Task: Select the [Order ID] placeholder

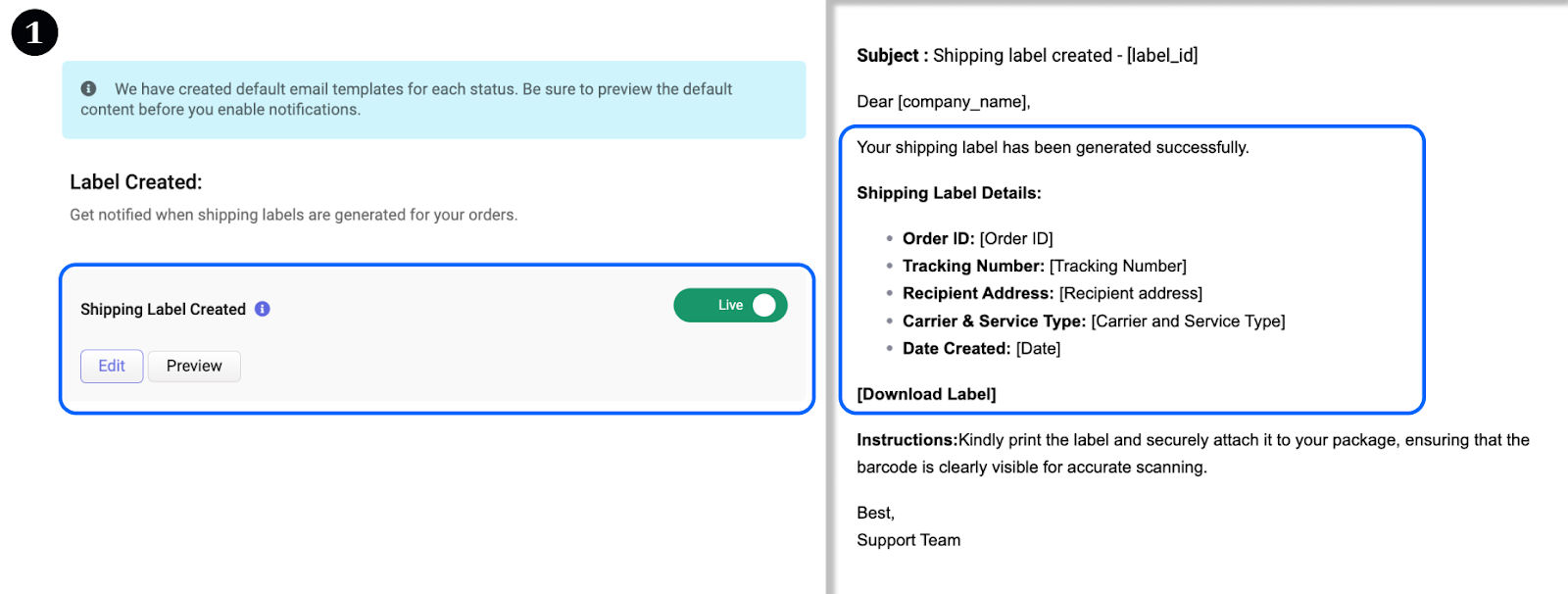Action: tap(1016, 239)
